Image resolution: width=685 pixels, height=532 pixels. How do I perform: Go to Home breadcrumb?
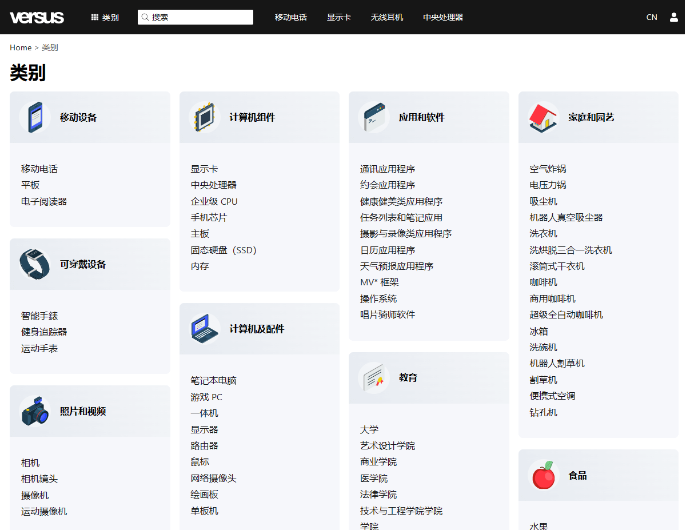pos(21,47)
